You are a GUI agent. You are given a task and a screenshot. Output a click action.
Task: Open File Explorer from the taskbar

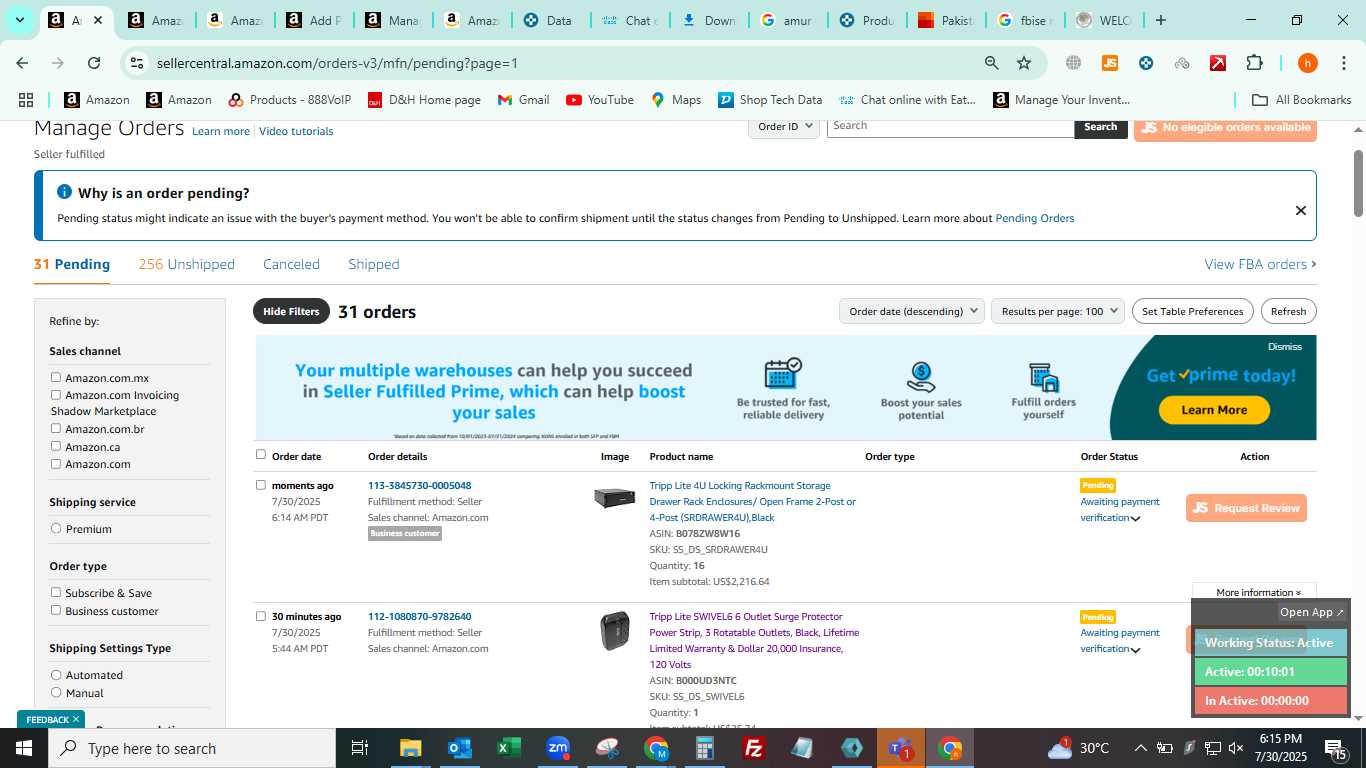click(x=410, y=748)
